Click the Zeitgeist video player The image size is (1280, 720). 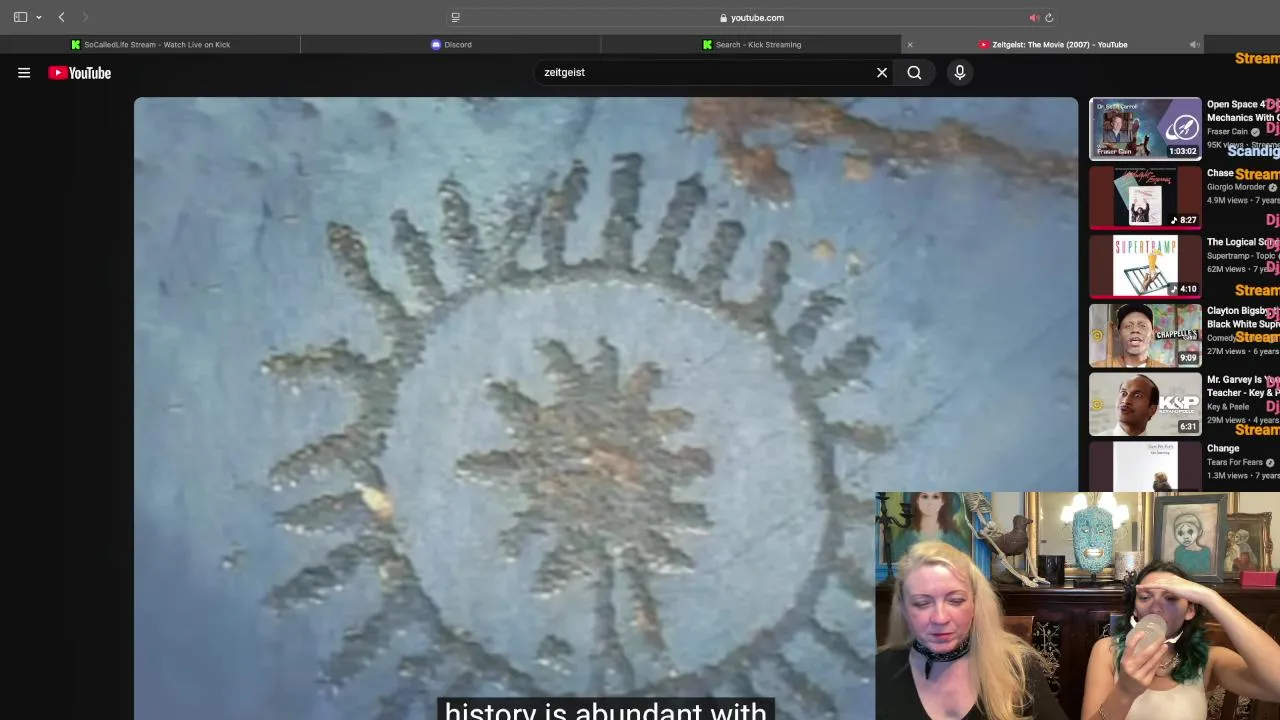click(x=606, y=408)
